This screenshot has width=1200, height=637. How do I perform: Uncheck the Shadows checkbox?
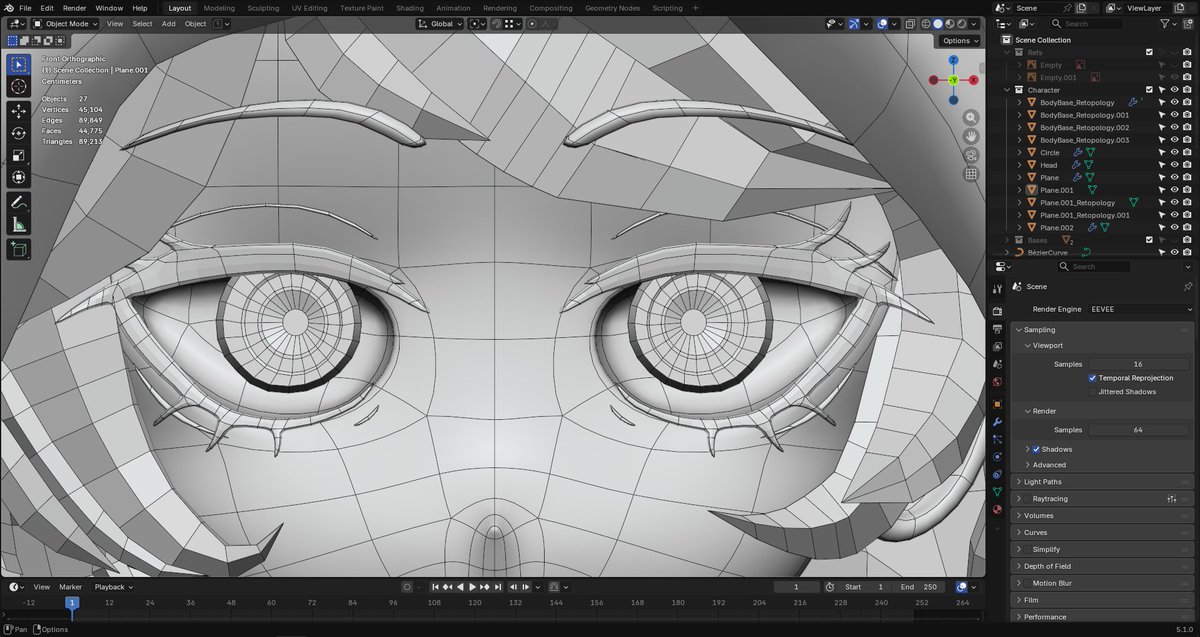tap(1036, 449)
